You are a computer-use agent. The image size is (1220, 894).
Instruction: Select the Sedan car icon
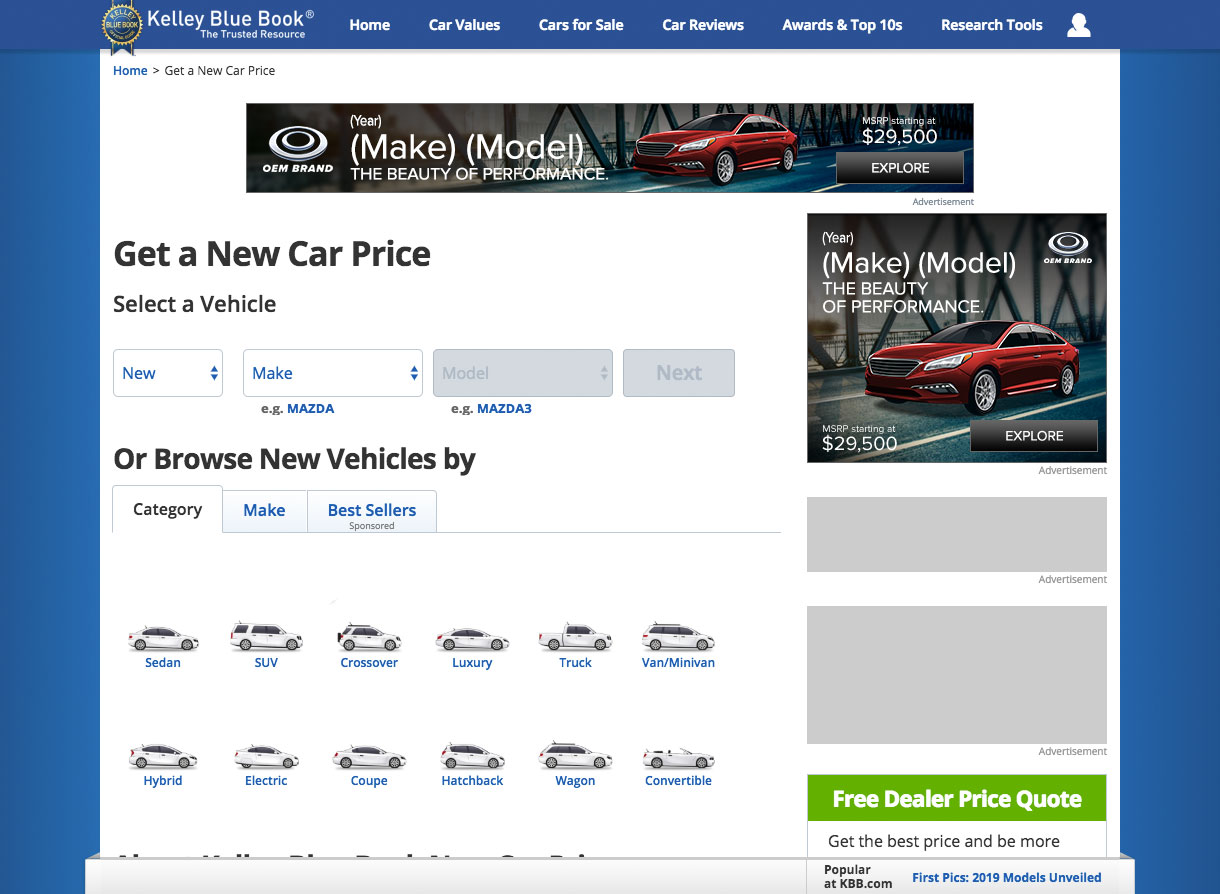click(x=163, y=638)
